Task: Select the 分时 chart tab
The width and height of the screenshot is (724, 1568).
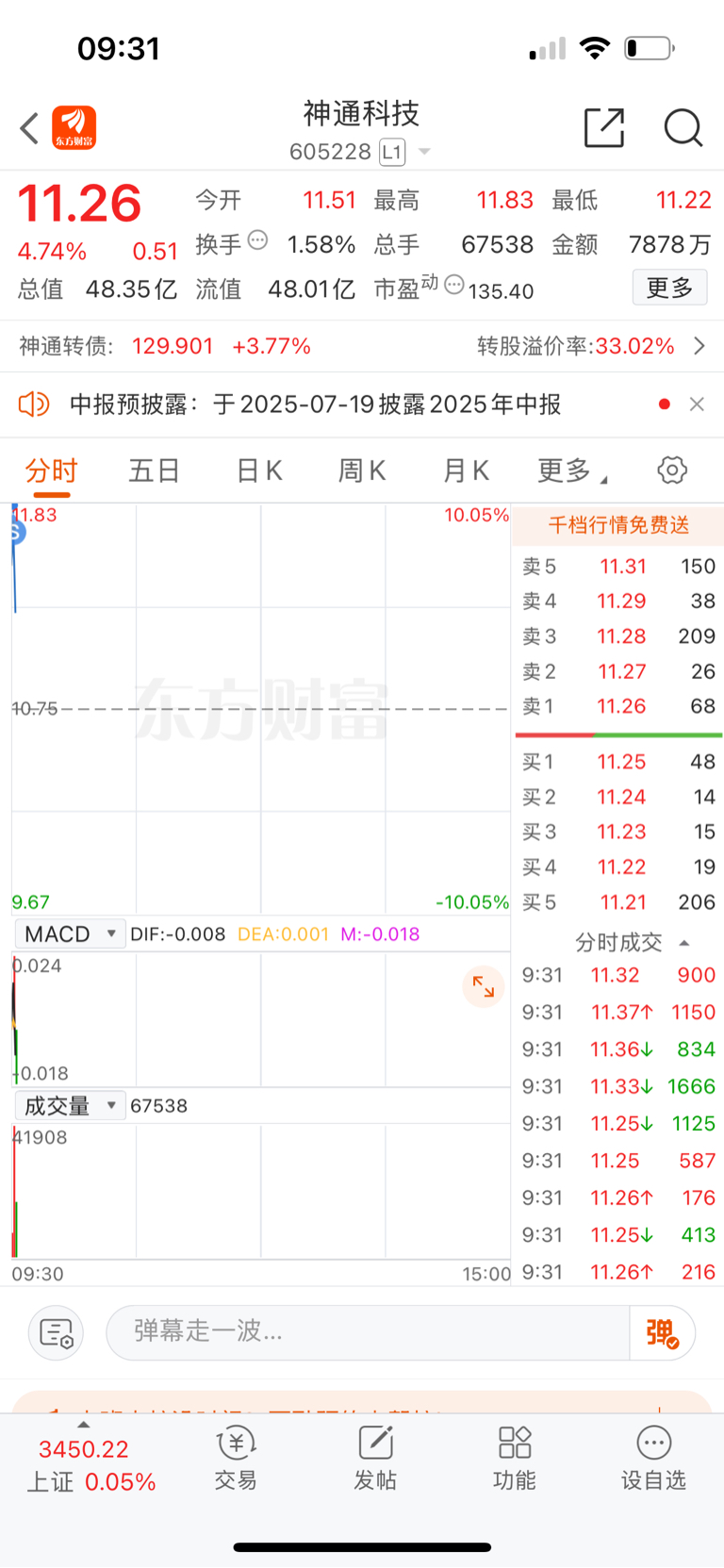Action: (51, 470)
